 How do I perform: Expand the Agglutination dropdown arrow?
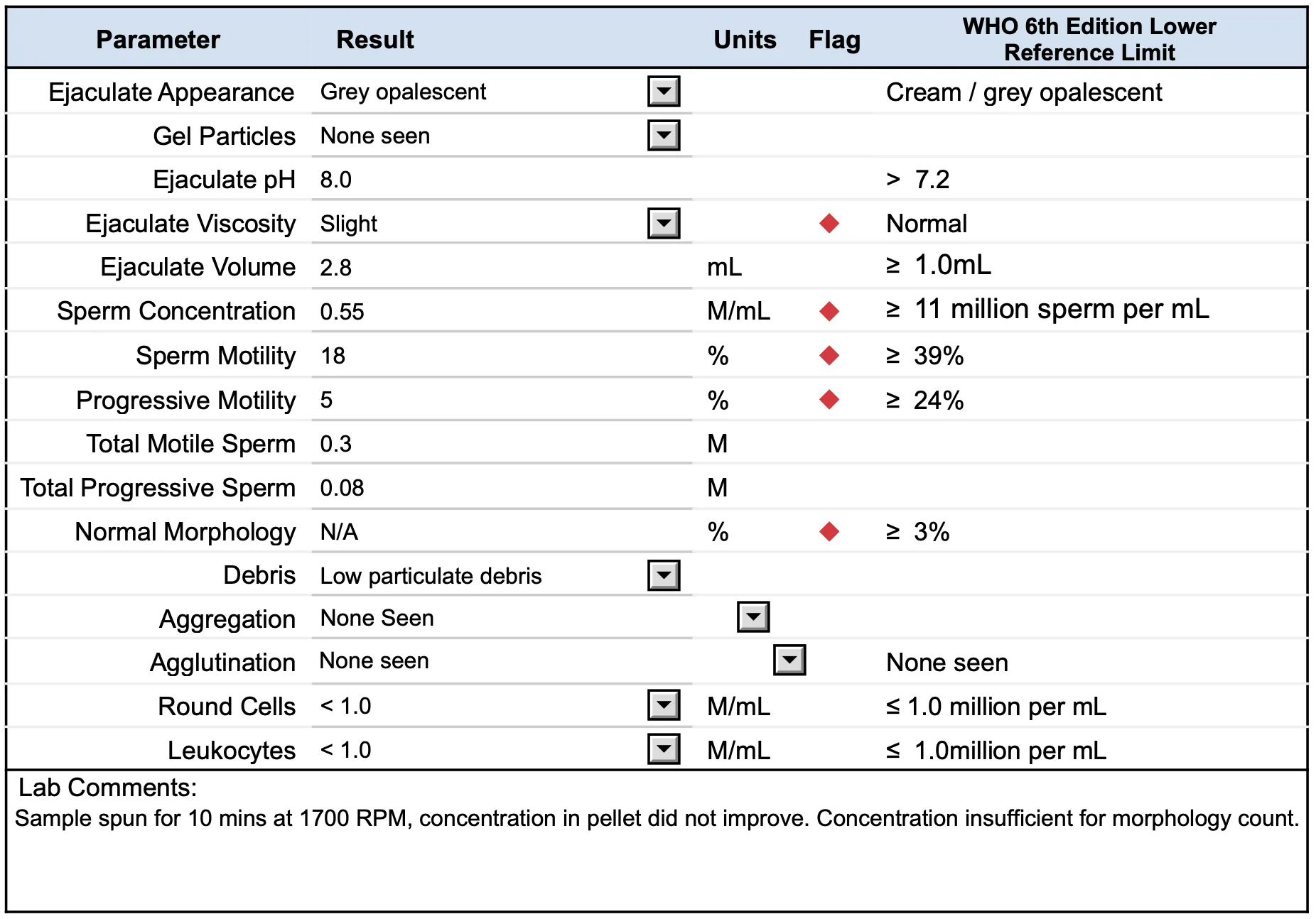click(789, 660)
